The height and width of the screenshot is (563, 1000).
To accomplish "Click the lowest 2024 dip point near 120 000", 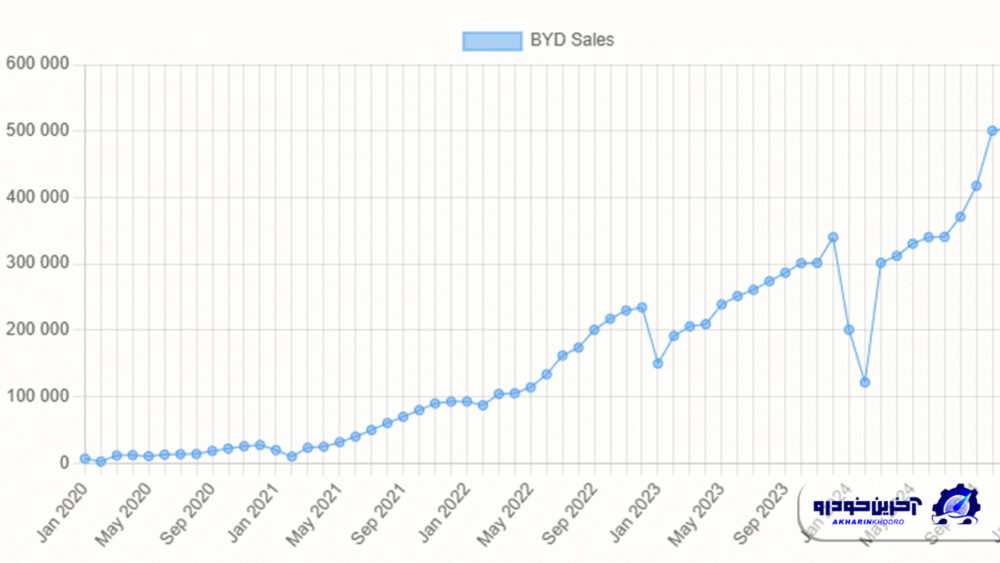I will tap(864, 382).
